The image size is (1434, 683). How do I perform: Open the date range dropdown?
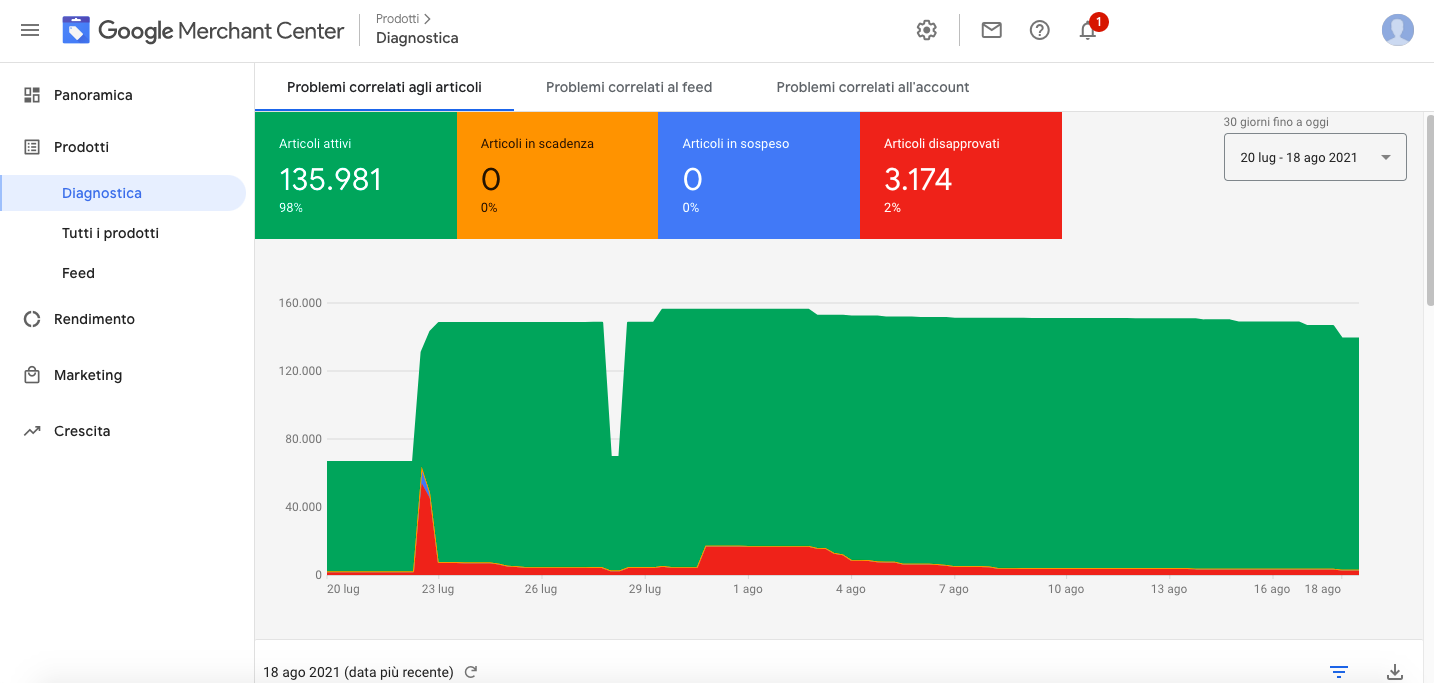tap(1314, 158)
